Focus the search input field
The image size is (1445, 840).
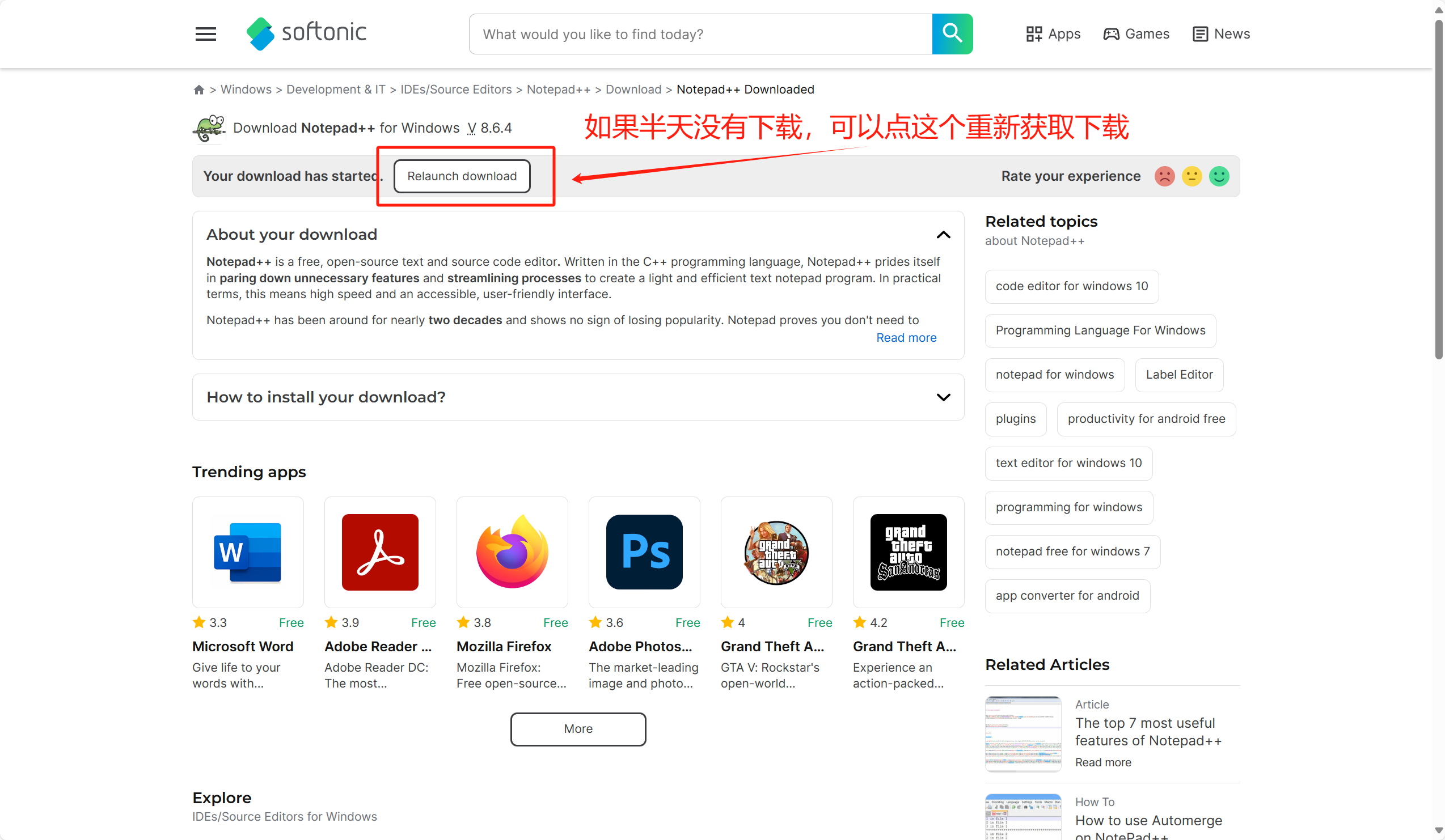coord(701,34)
